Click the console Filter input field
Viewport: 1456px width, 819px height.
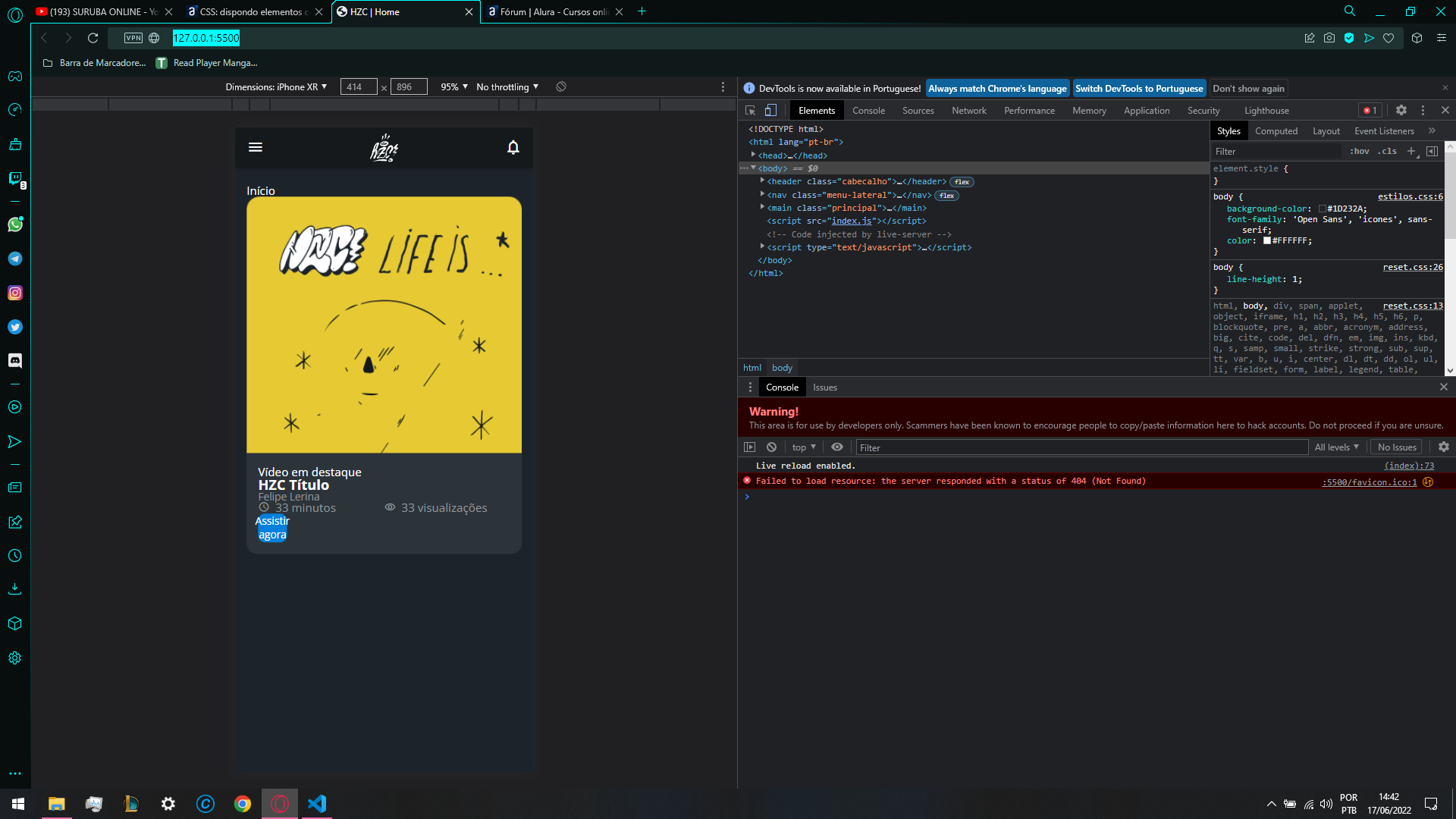(1081, 447)
